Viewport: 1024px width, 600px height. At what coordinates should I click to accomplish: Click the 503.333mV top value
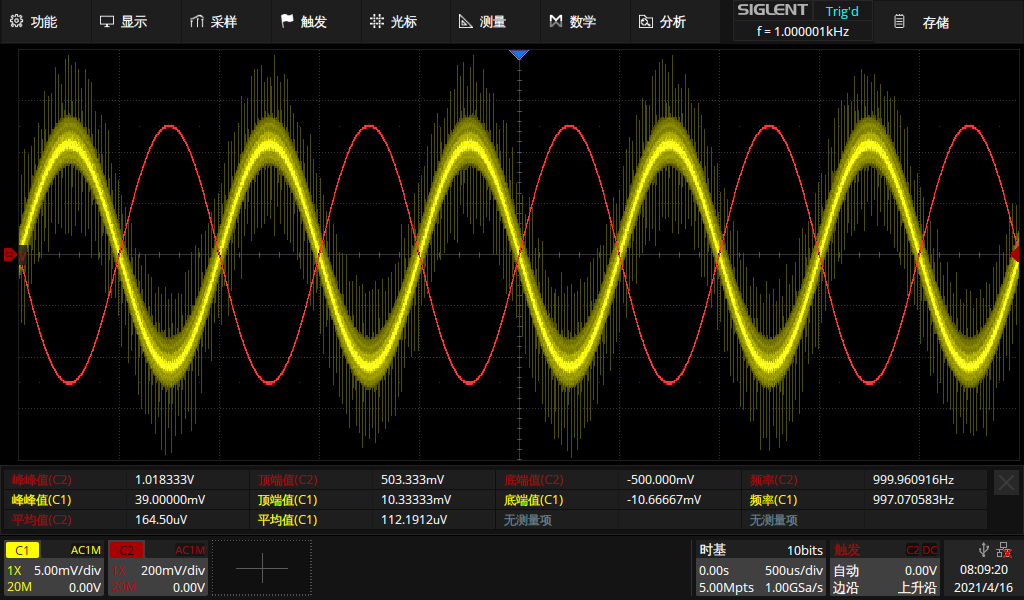pos(412,480)
